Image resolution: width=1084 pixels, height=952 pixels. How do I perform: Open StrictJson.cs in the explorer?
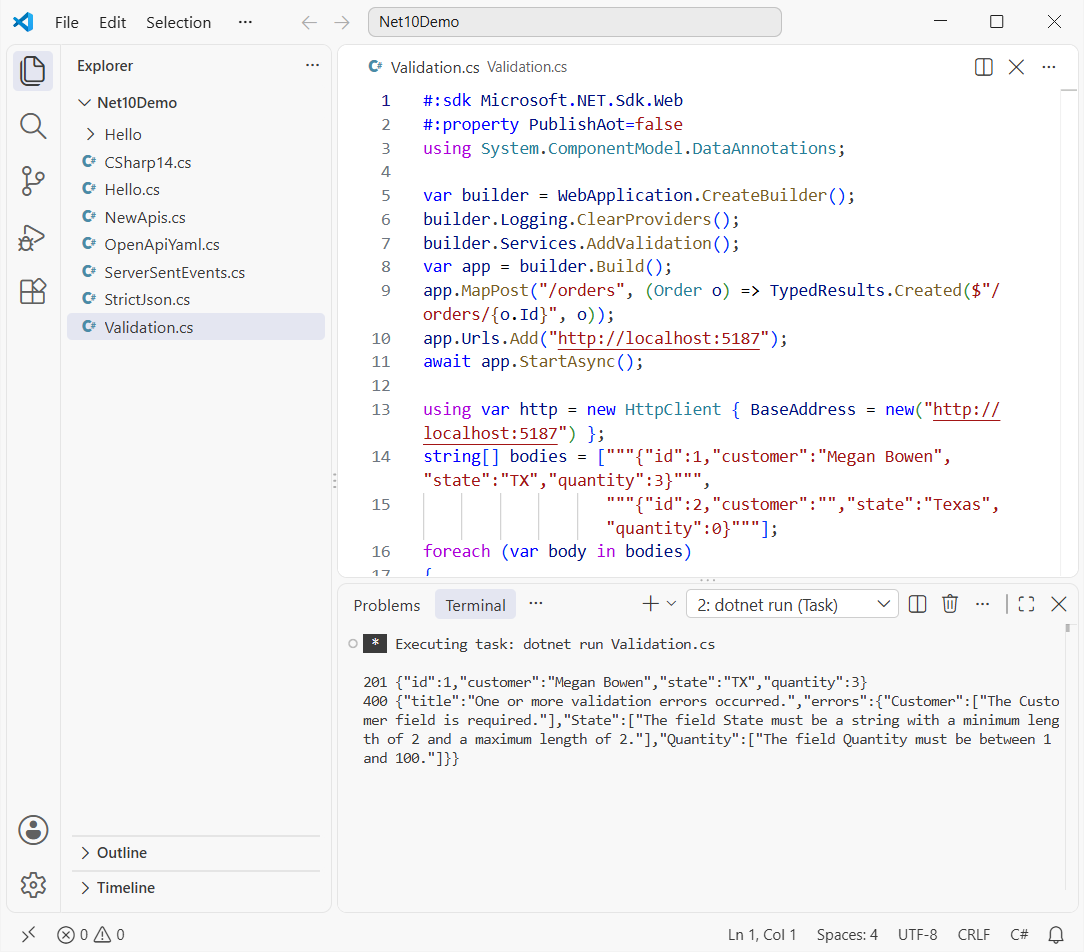coord(196,299)
